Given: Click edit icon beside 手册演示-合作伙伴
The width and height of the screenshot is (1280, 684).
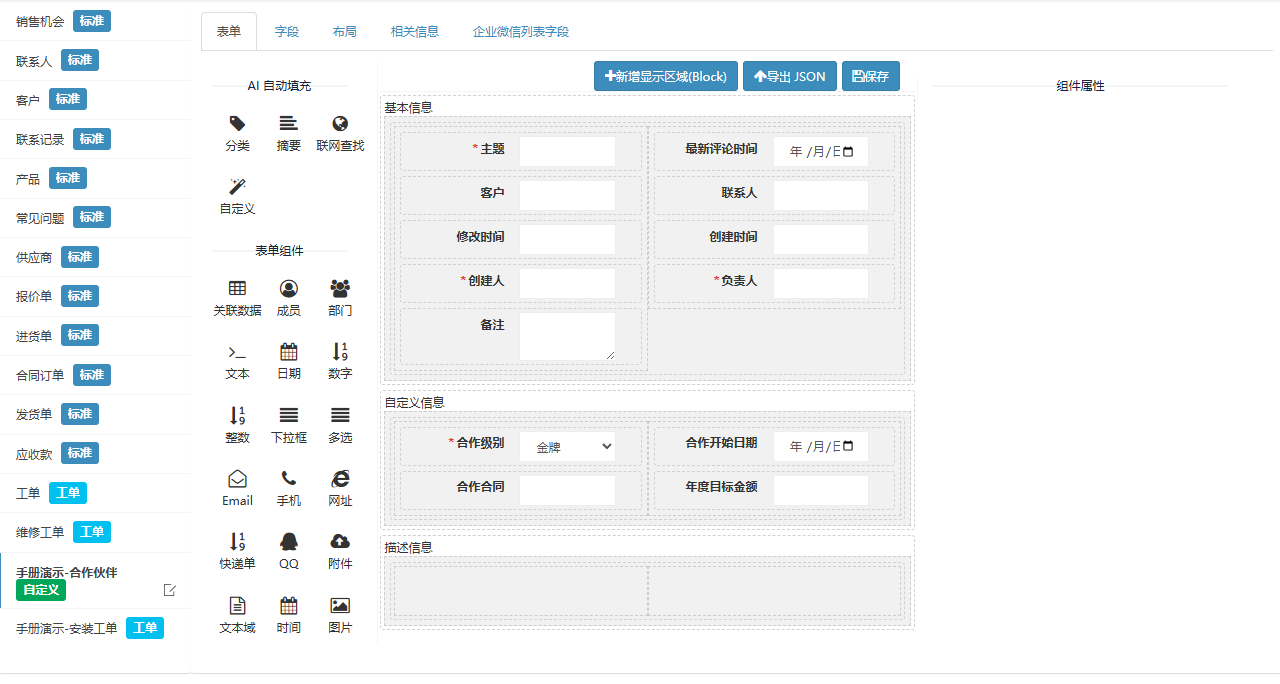Looking at the screenshot, I should (x=170, y=590).
